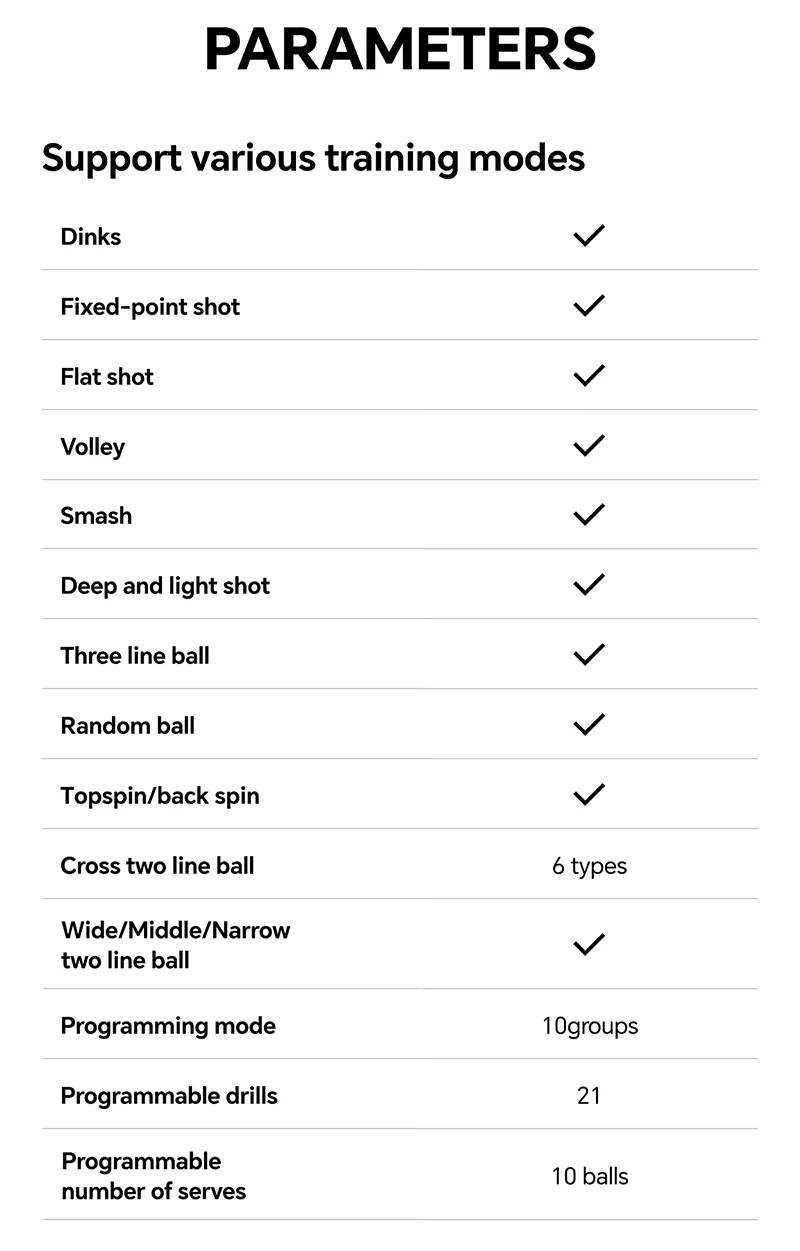Click the Support various training modes subtitle
The height and width of the screenshot is (1251, 800).
[313, 158]
